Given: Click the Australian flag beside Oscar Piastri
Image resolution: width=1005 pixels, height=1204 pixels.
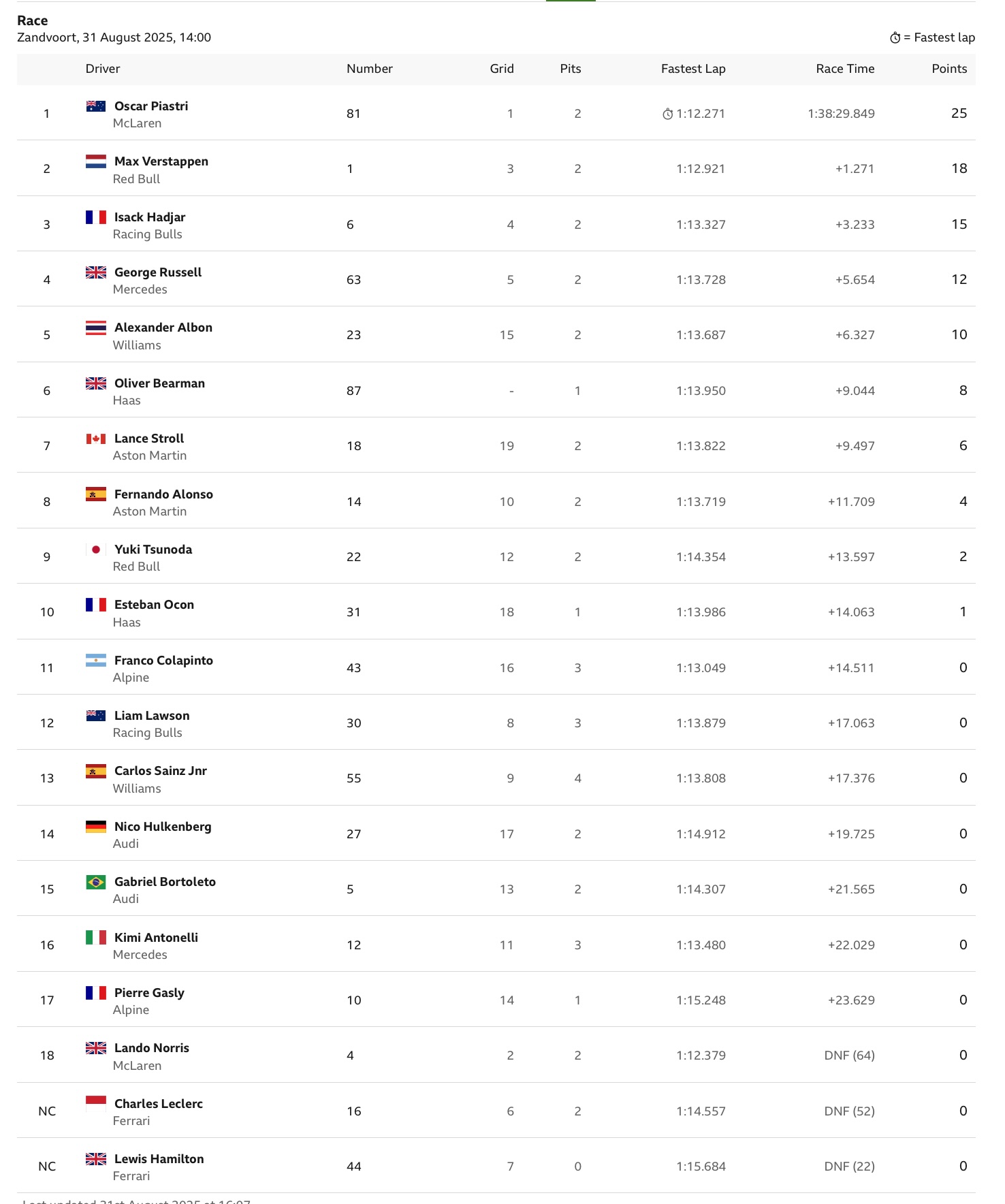Looking at the screenshot, I should (x=96, y=106).
